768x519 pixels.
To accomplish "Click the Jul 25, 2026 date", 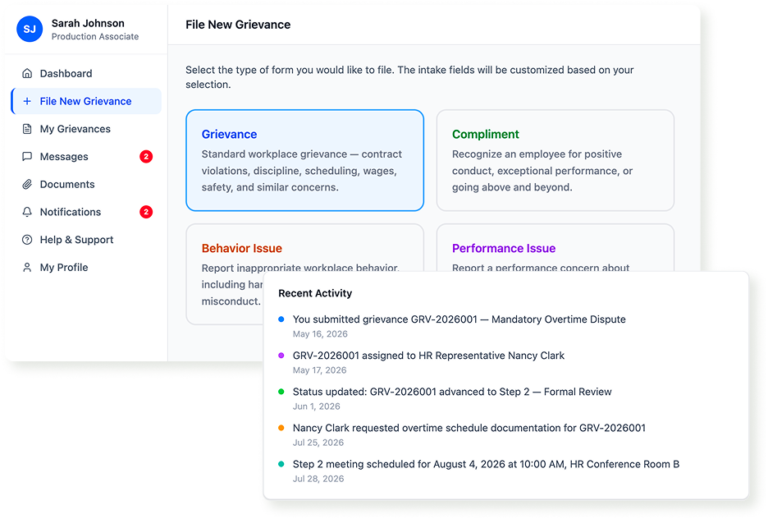I will (x=318, y=443).
